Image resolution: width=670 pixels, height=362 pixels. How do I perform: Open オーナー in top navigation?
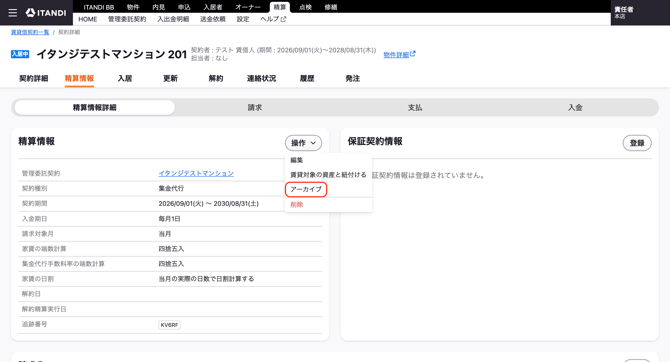248,7
